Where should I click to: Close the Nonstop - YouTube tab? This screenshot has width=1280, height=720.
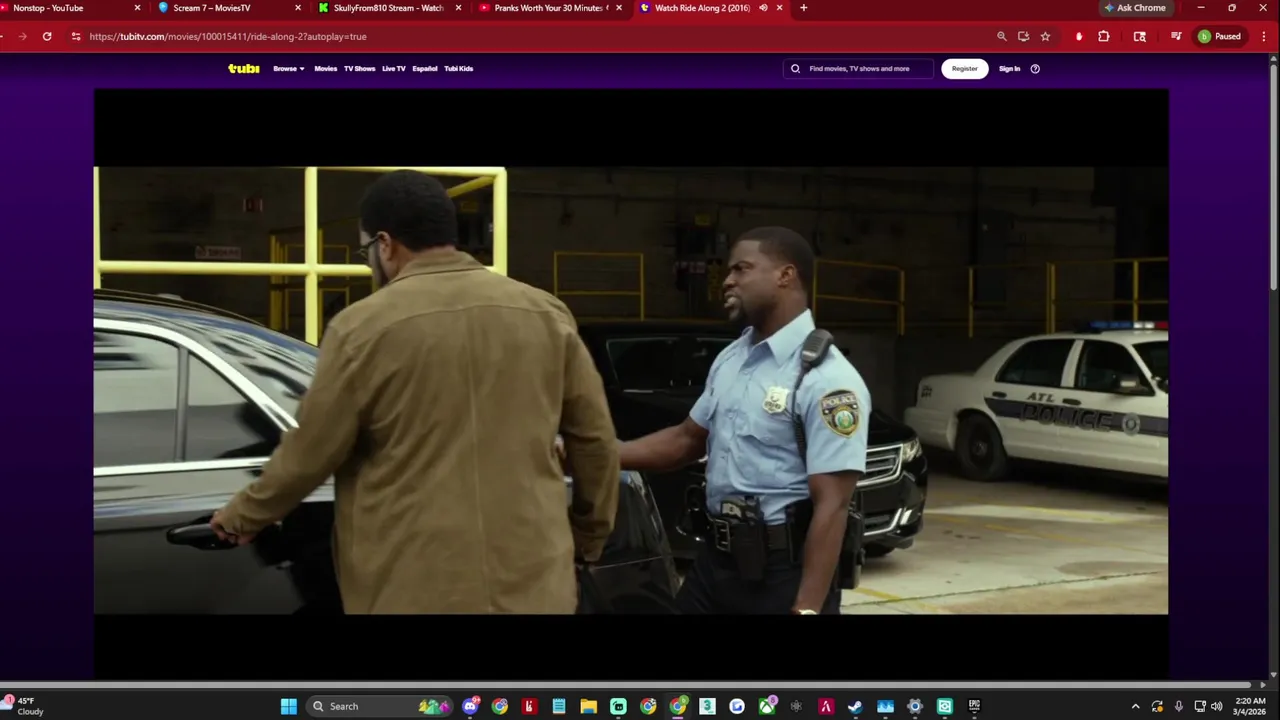(138, 8)
